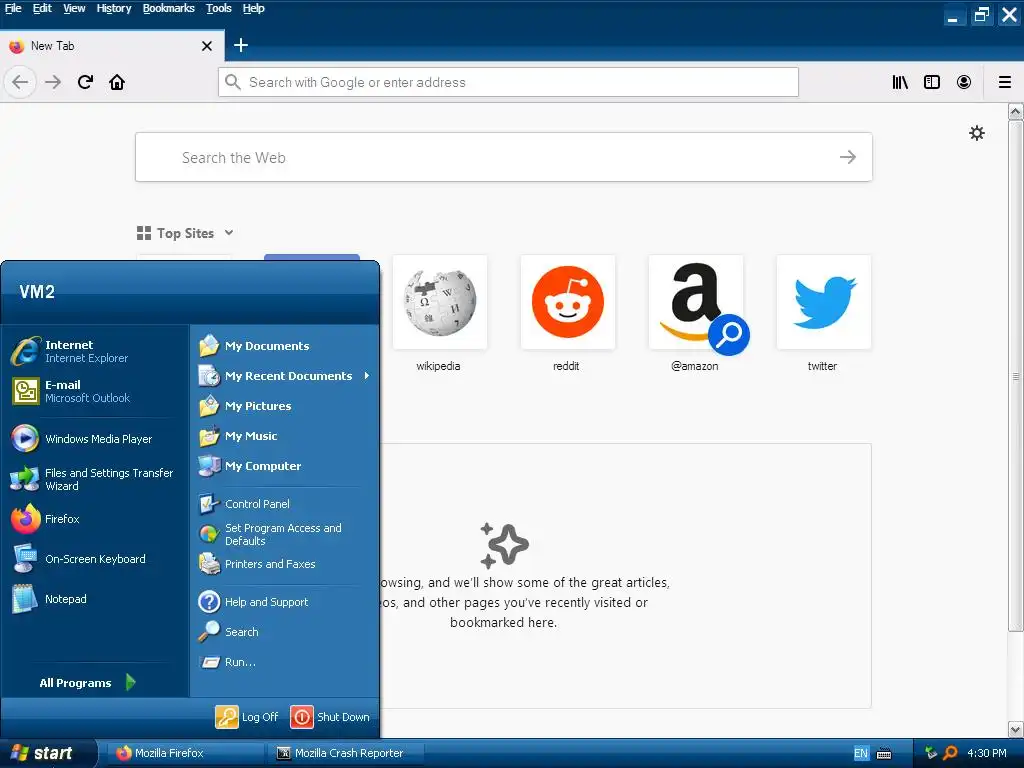
Task: Open My Computer
Action: [x=285, y=466]
